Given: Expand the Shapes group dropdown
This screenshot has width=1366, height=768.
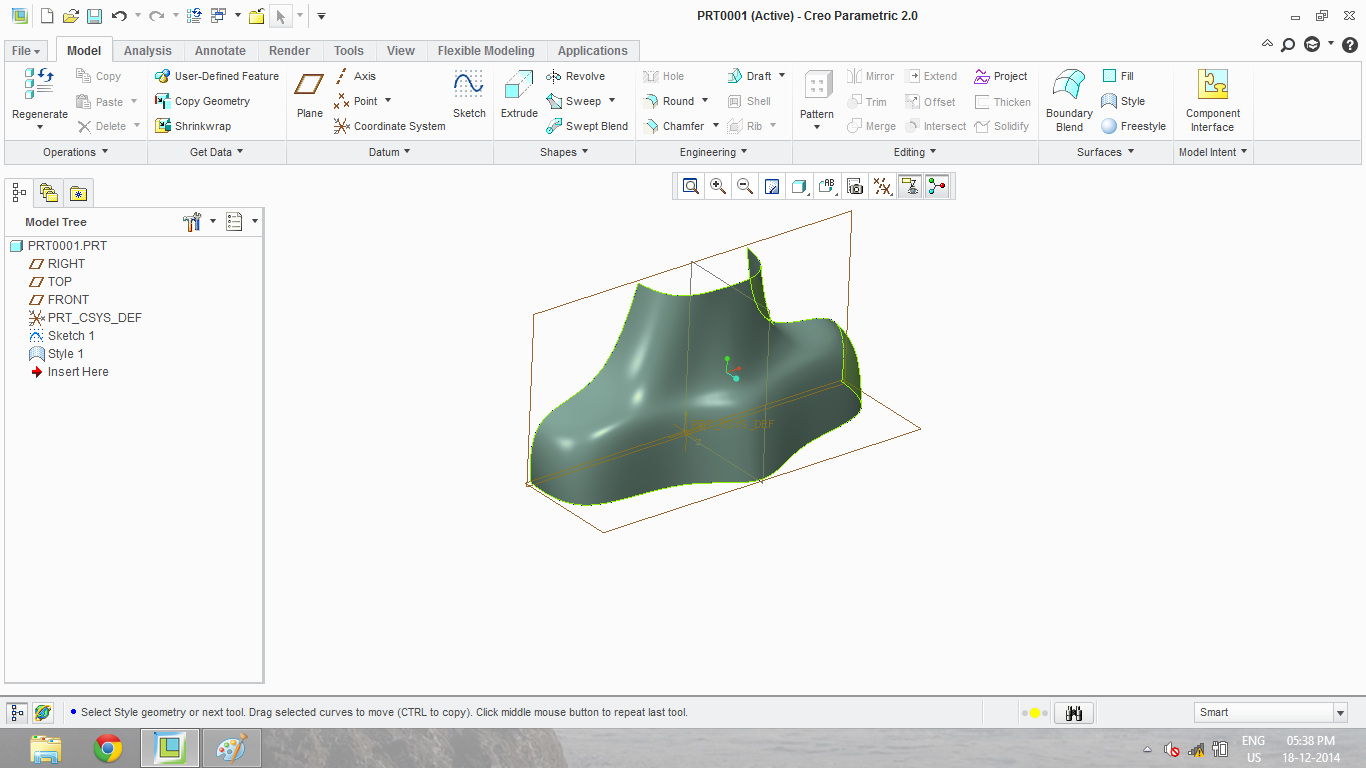Looking at the screenshot, I should (x=564, y=152).
